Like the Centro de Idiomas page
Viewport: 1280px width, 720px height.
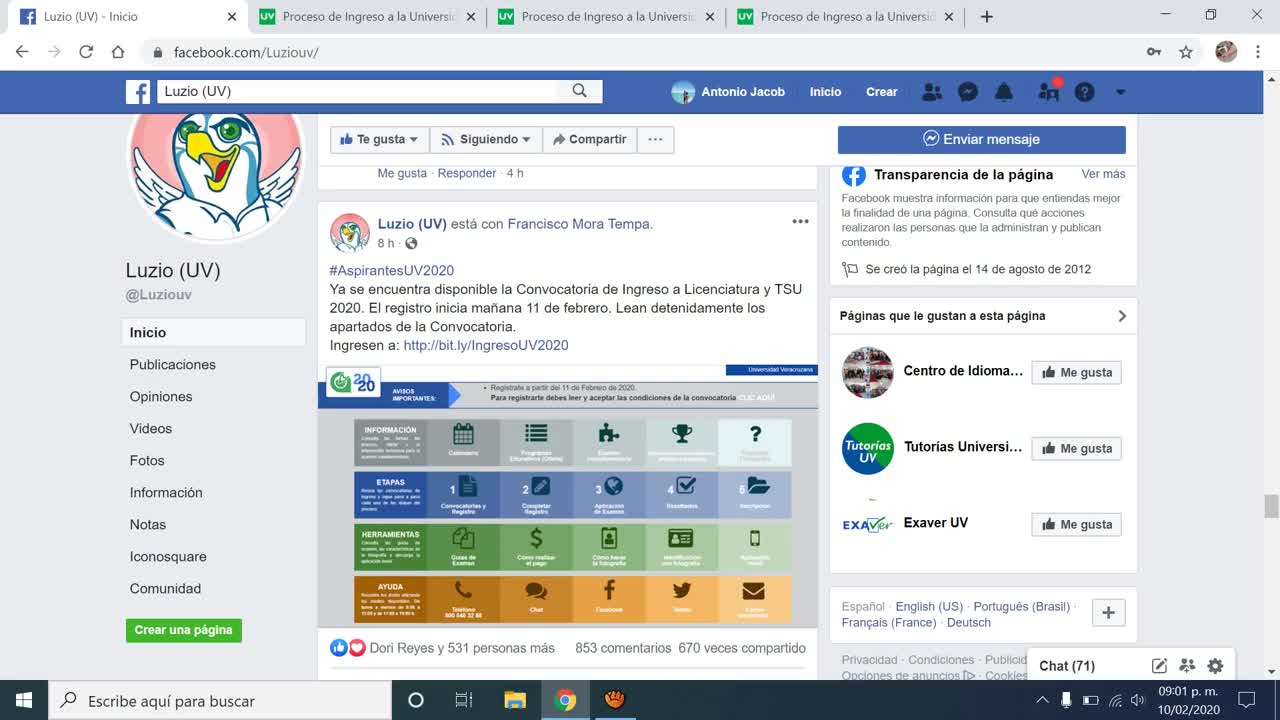tap(1076, 372)
